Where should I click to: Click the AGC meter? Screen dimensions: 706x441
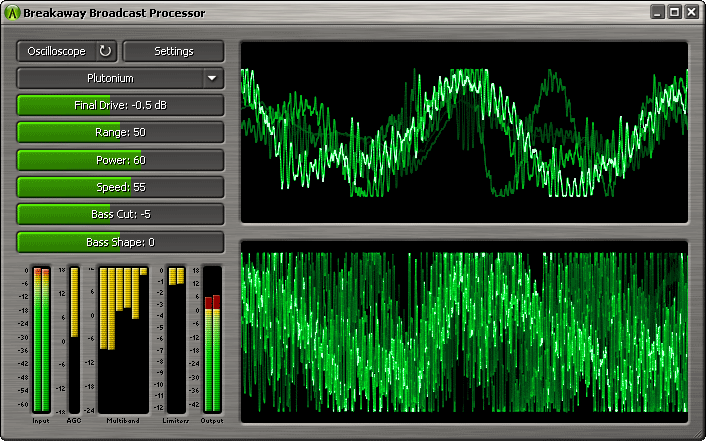pos(73,339)
